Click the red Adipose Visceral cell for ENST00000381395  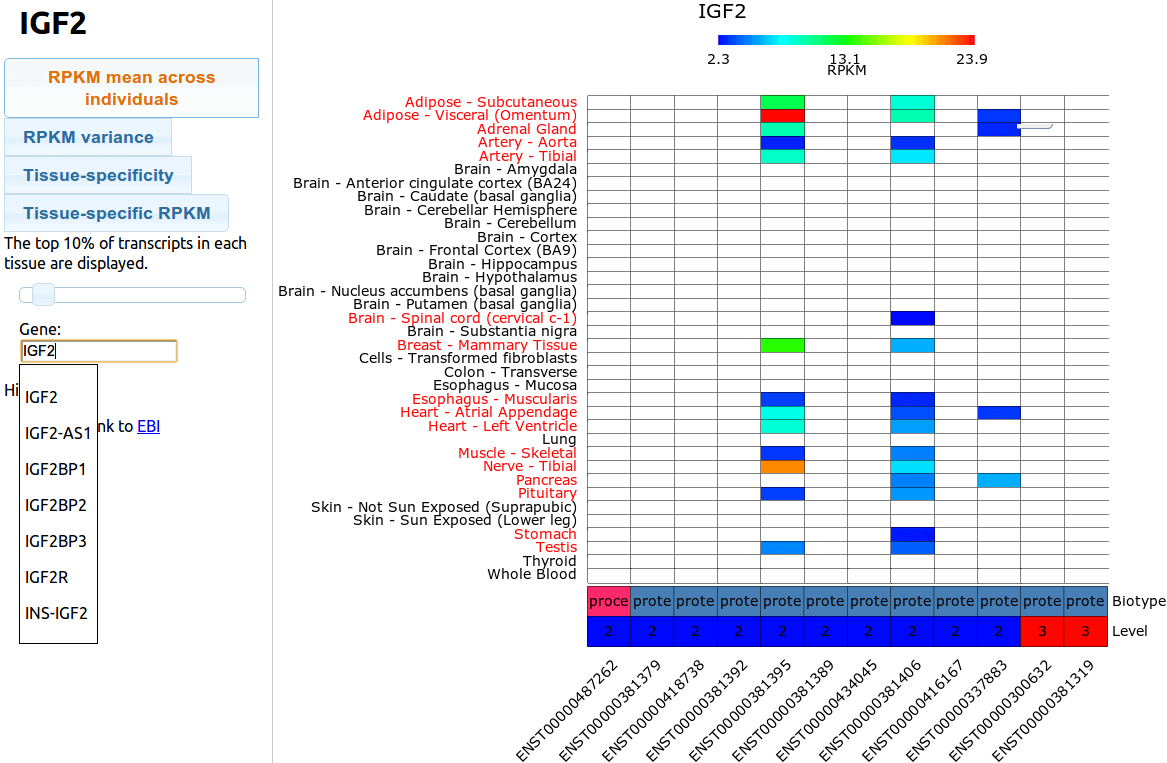click(x=782, y=115)
